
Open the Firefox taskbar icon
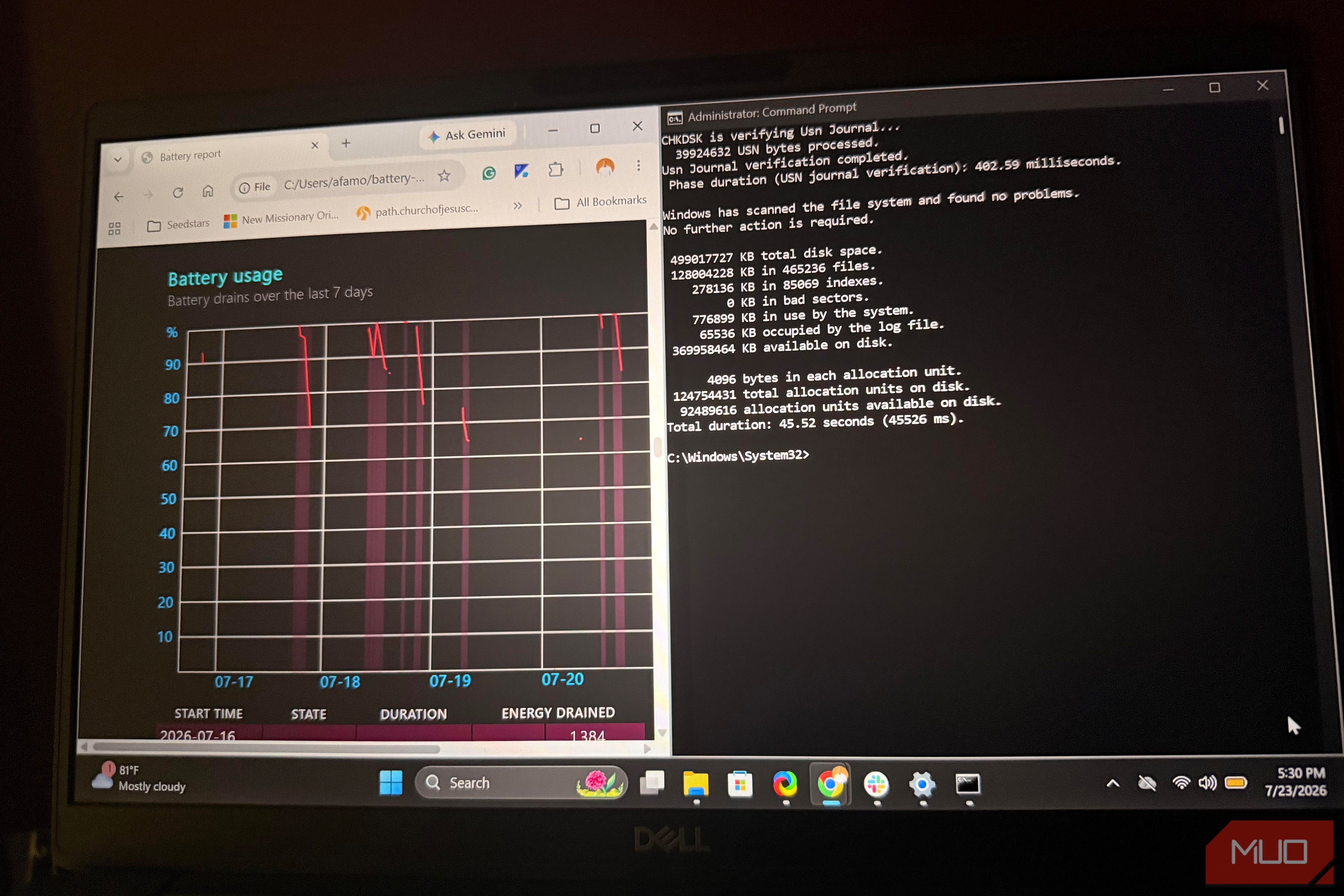[785, 784]
